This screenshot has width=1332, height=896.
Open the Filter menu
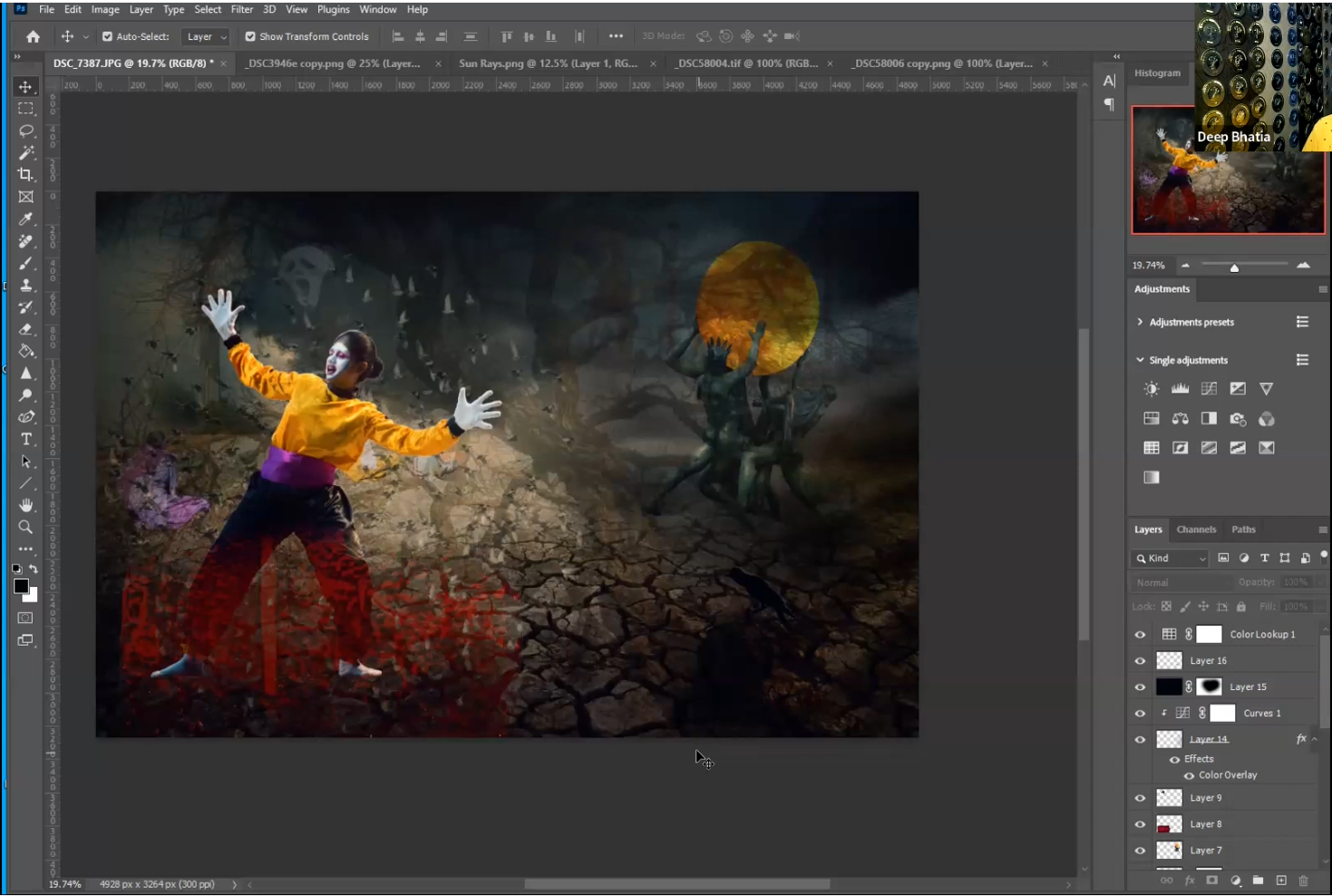(x=242, y=9)
